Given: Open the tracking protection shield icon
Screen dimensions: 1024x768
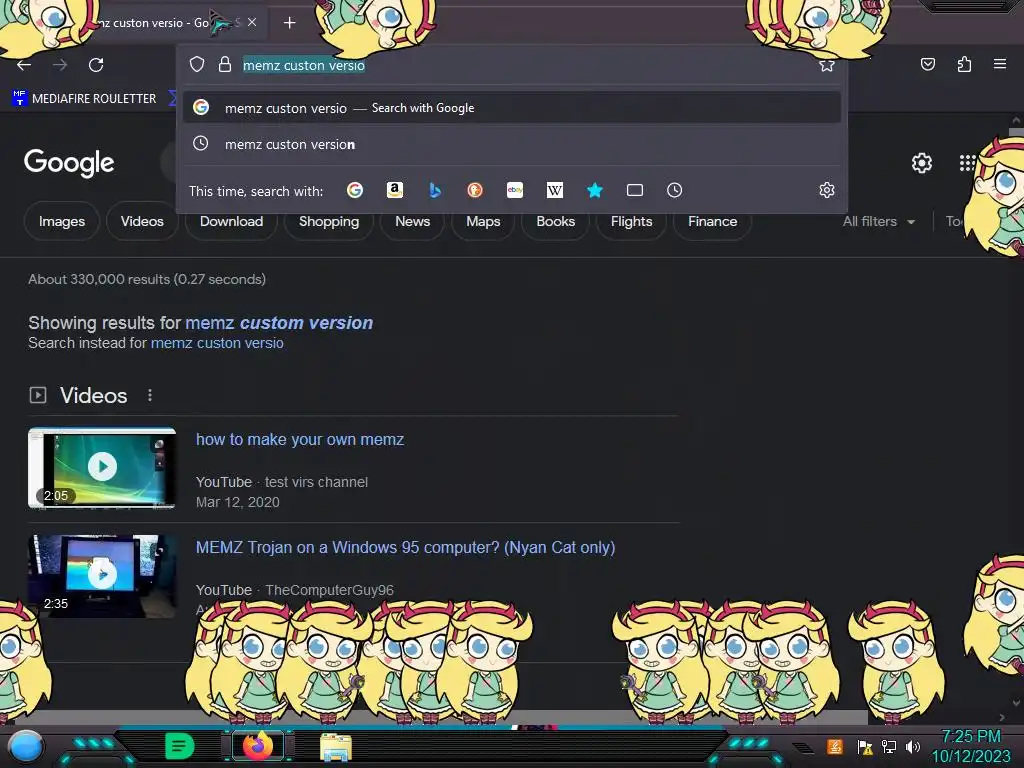Looking at the screenshot, I should (197, 64).
